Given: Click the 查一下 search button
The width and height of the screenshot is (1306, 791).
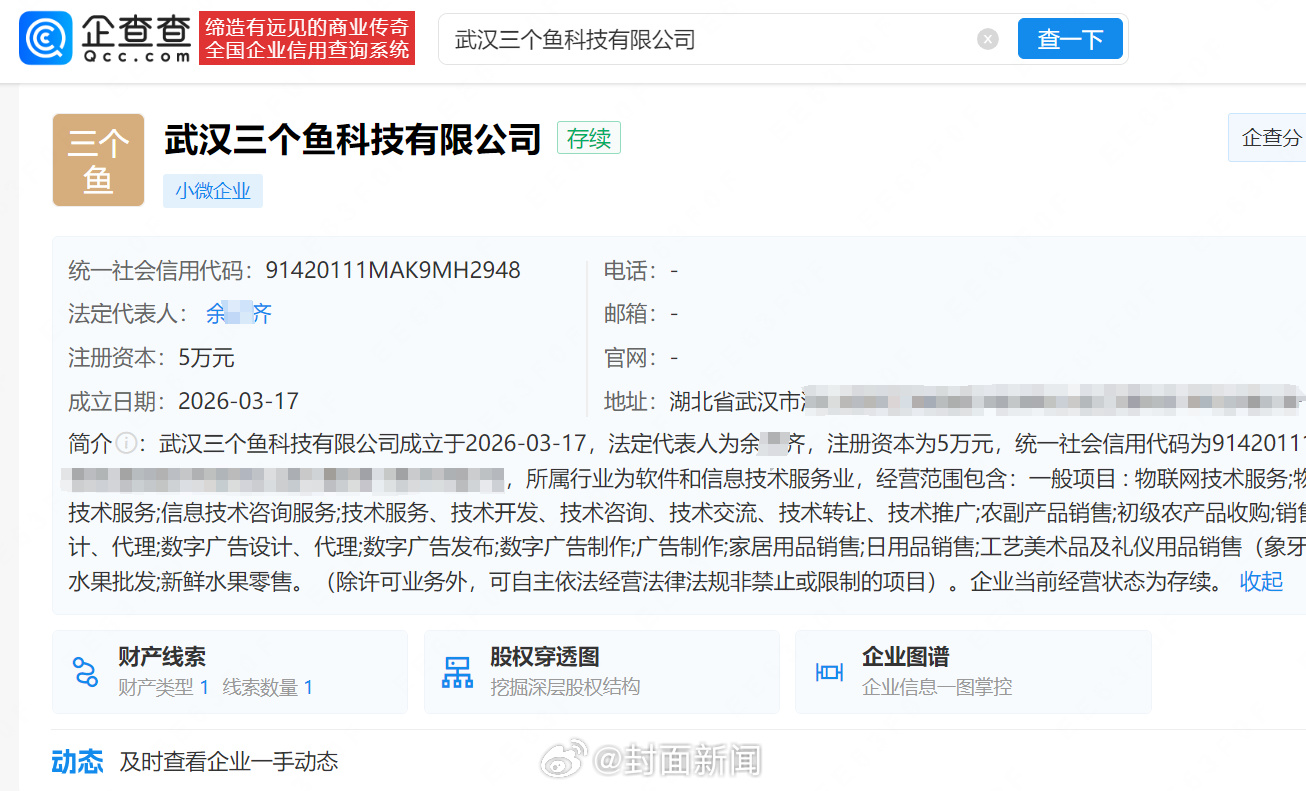Looking at the screenshot, I should pyautogui.click(x=1070, y=39).
